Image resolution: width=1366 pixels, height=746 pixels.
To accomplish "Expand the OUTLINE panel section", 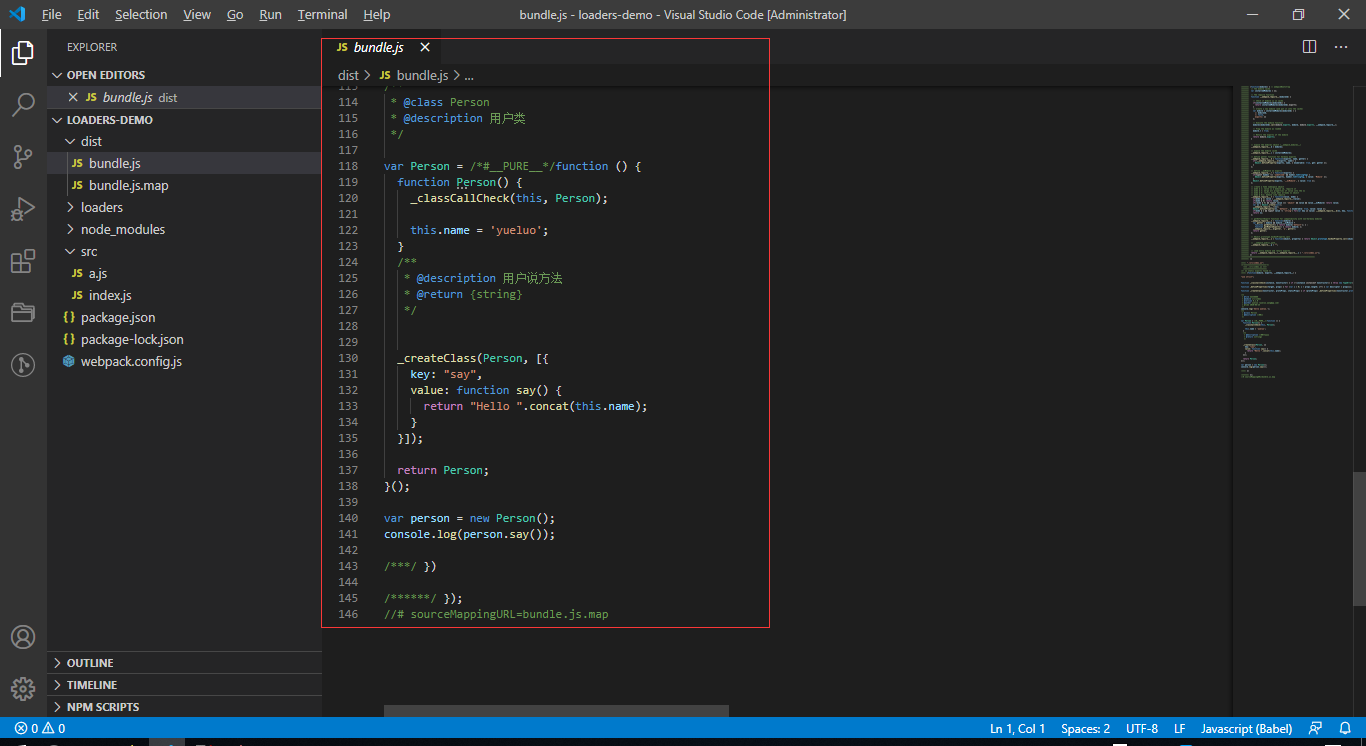I will pos(90,663).
